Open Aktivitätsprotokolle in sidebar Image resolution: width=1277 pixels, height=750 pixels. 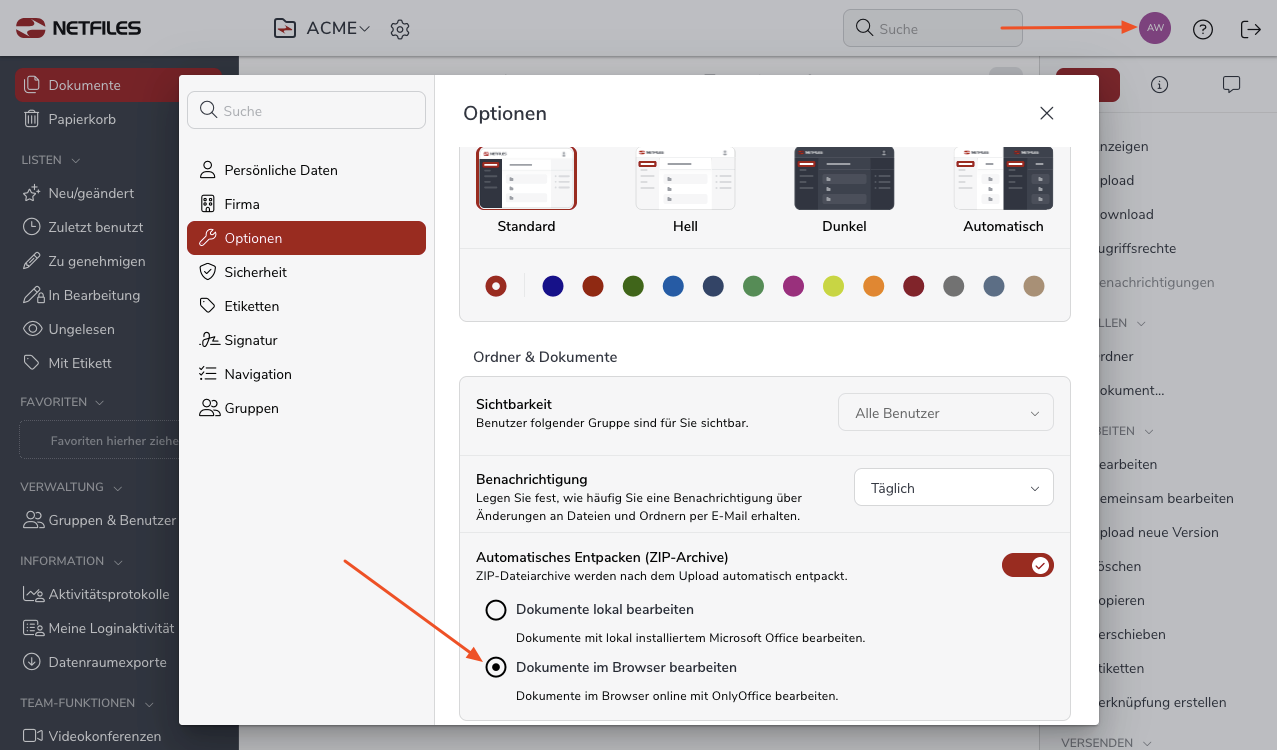[x=108, y=594]
